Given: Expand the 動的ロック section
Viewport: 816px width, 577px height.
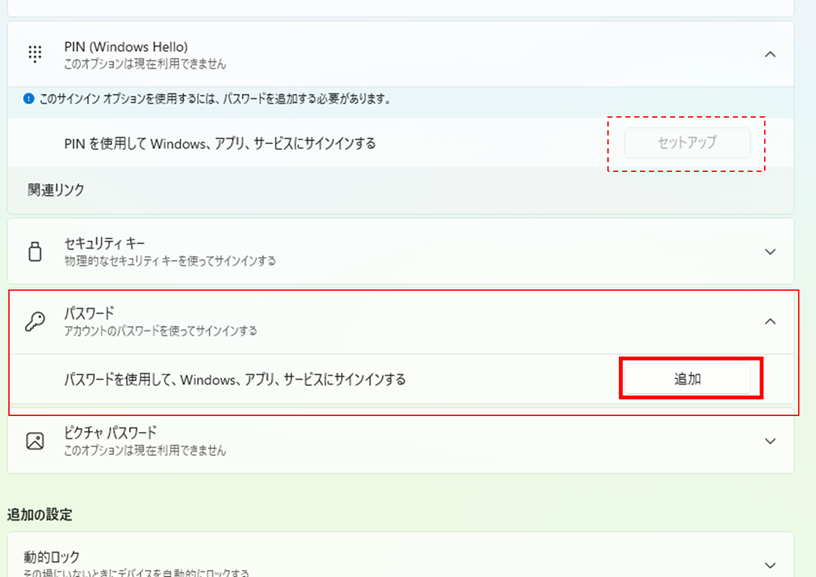Looking at the screenshot, I should (x=770, y=562).
